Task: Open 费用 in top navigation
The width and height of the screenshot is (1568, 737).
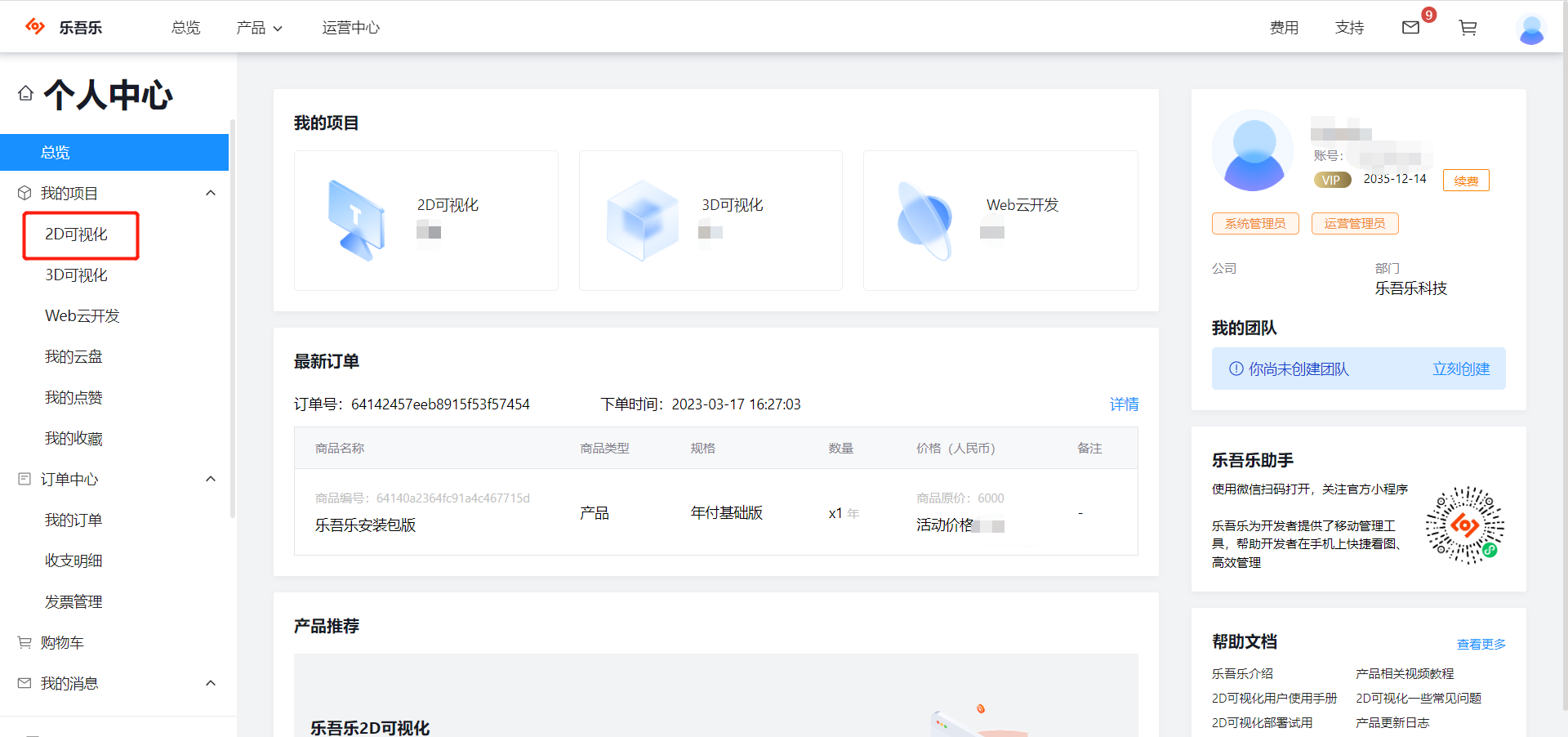Action: tap(1284, 28)
